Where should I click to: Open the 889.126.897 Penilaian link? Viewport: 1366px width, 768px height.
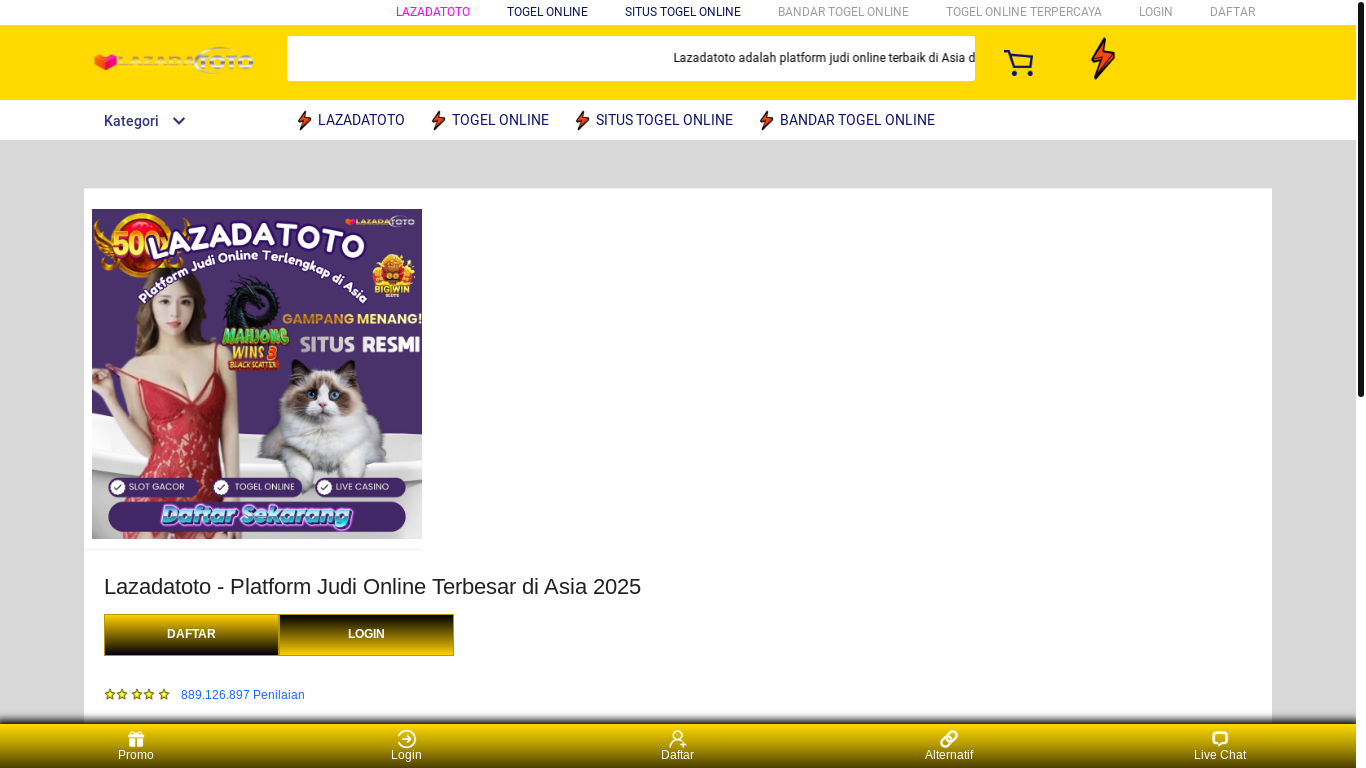[x=243, y=694]
